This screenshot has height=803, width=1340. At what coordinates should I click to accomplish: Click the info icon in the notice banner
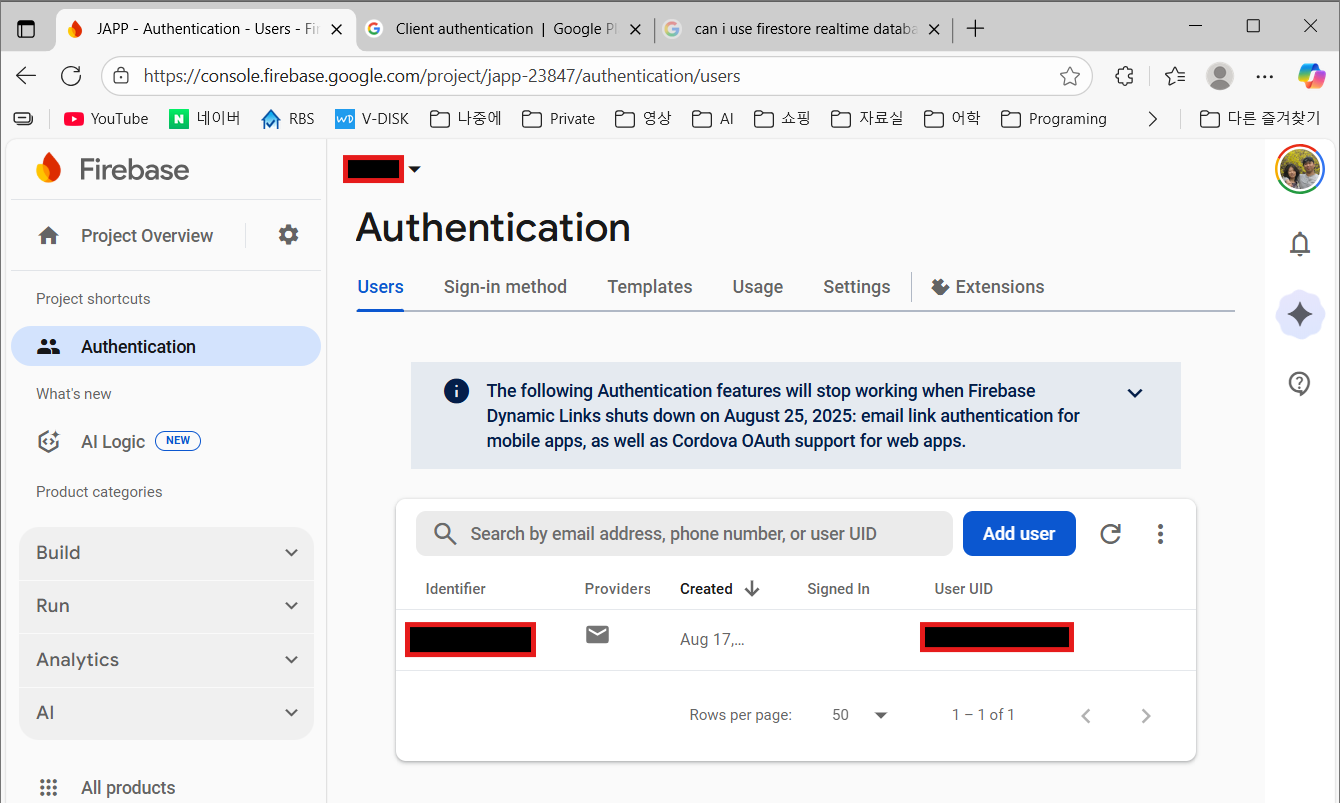coord(456,391)
